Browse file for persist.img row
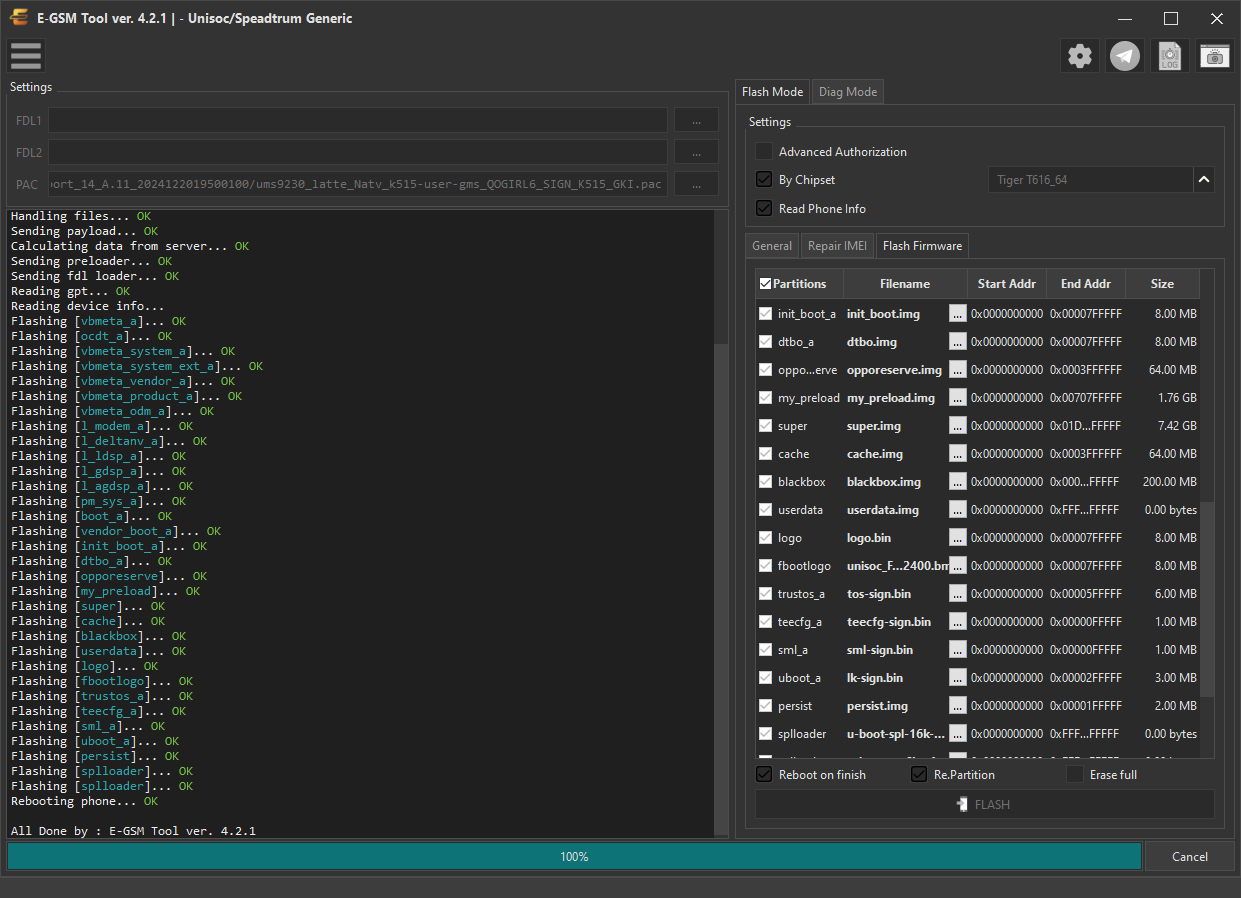The image size is (1241, 898). pos(958,706)
